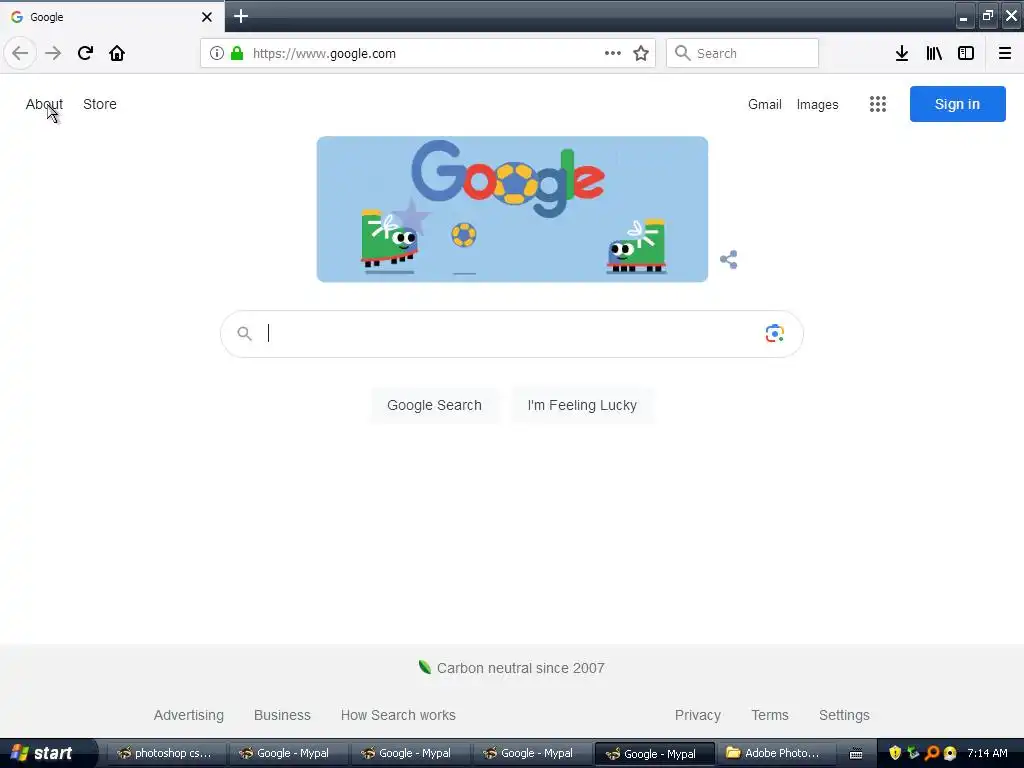Open a new tab with the plus button
Screen dimensions: 1024x768
tap(241, 16)
